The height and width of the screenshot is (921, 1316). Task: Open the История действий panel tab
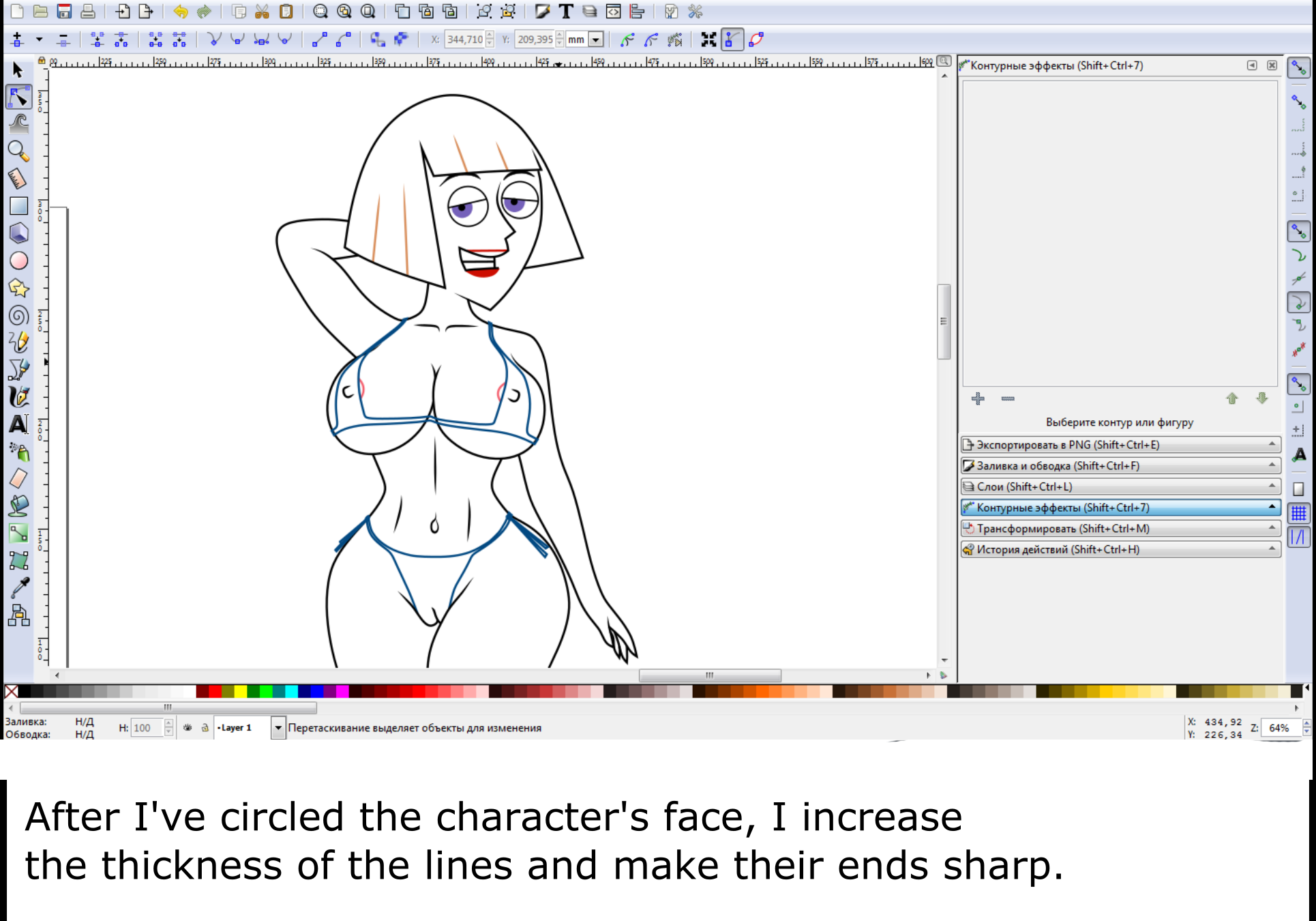tap(1120, 549)
